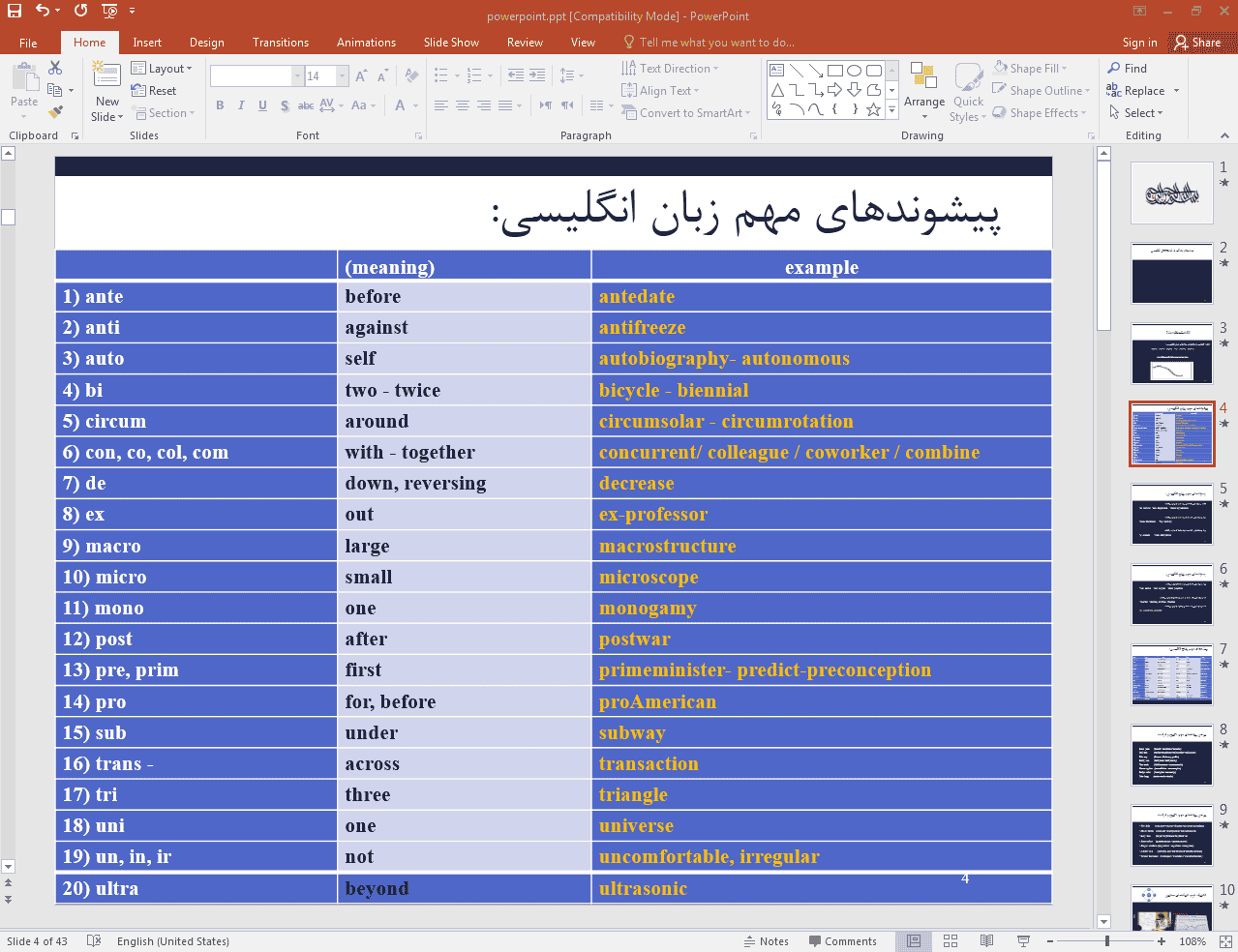Decrease list indent level icon
This screenshot has width=1238, height=952.
click(x=516, y=75)
